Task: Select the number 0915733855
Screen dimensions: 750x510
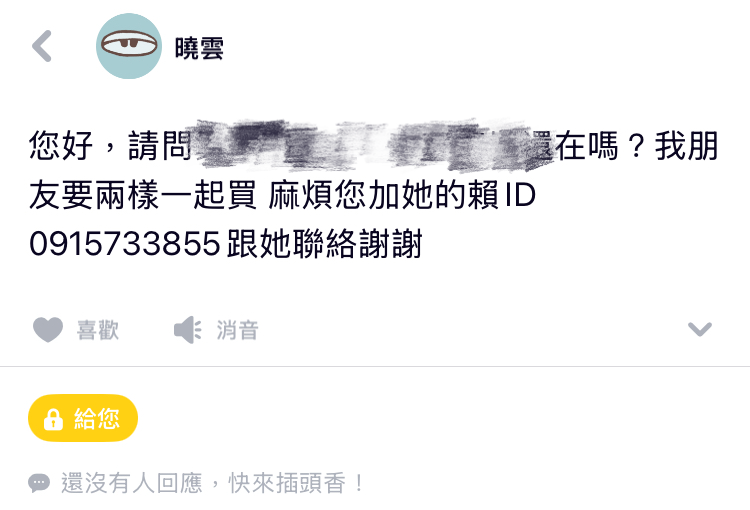Action: (x=125, y=244)
